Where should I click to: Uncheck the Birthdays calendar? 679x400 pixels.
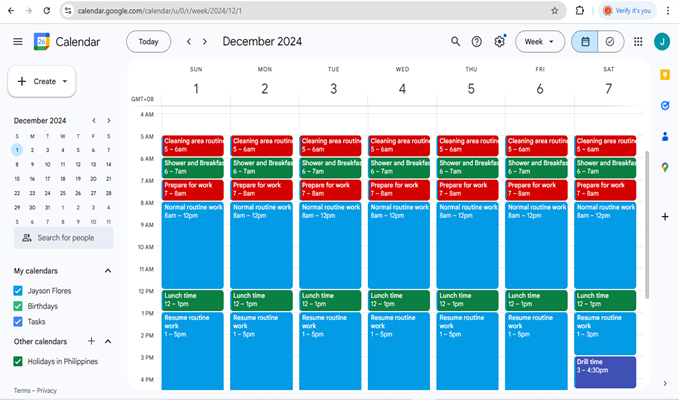(x=18, y=306)
